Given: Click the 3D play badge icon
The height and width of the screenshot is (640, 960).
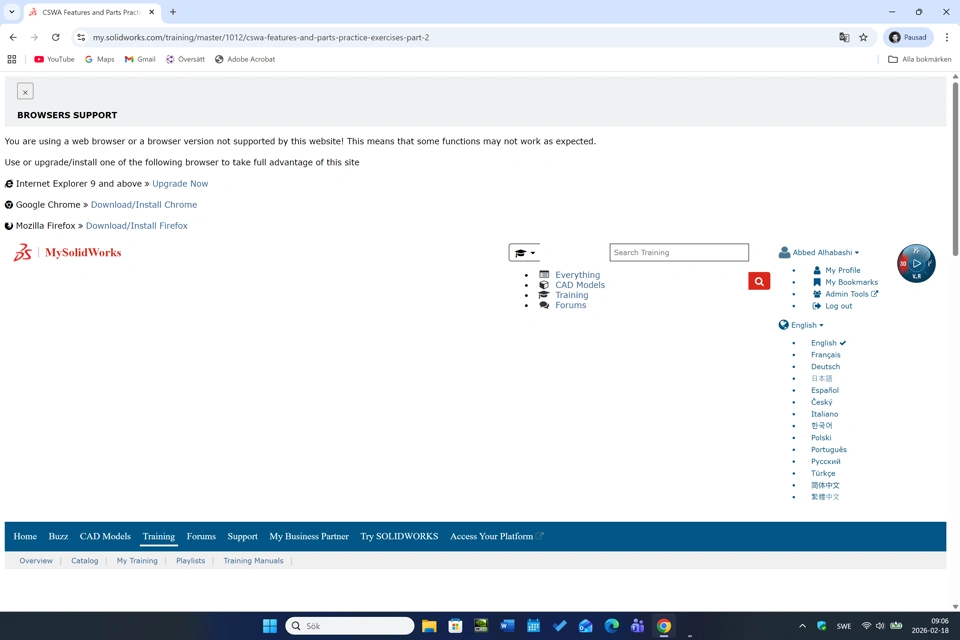Looking at the screenshot, I should tap(916, 263).
